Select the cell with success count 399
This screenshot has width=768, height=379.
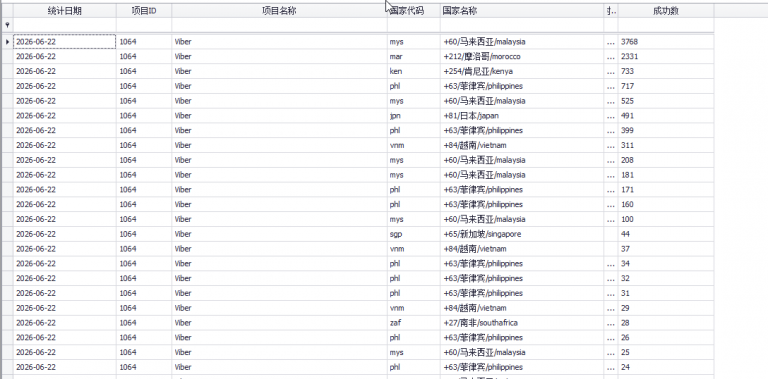click(x=666, y=131)
